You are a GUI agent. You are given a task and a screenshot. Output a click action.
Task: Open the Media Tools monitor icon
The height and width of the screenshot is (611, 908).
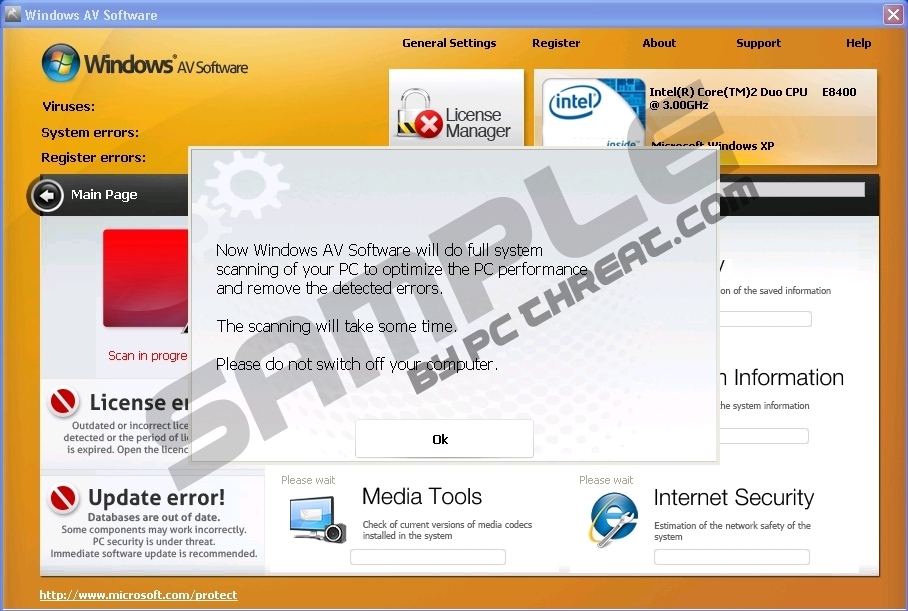coord(317,519)
